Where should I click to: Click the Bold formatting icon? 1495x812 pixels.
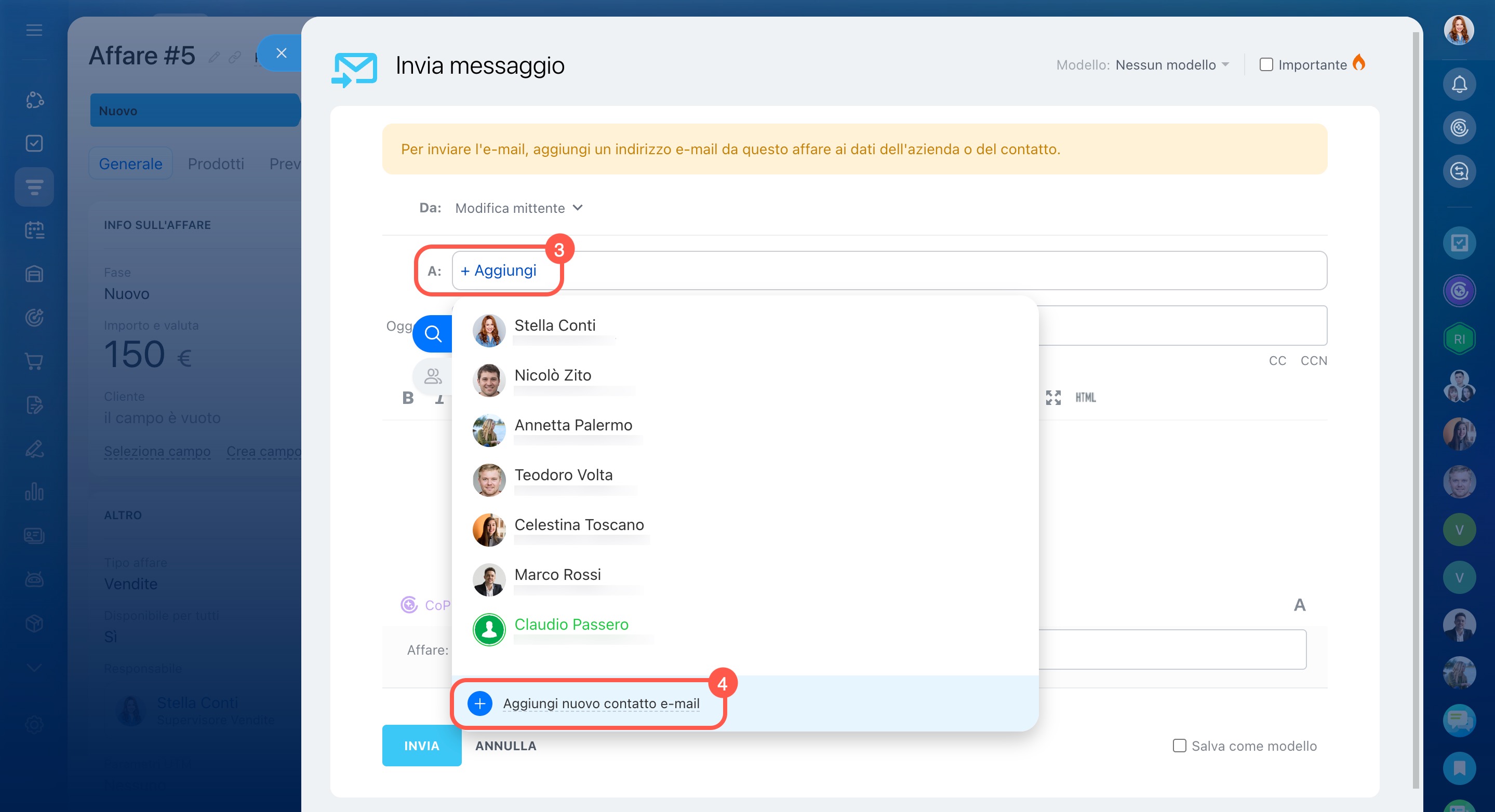408,398
